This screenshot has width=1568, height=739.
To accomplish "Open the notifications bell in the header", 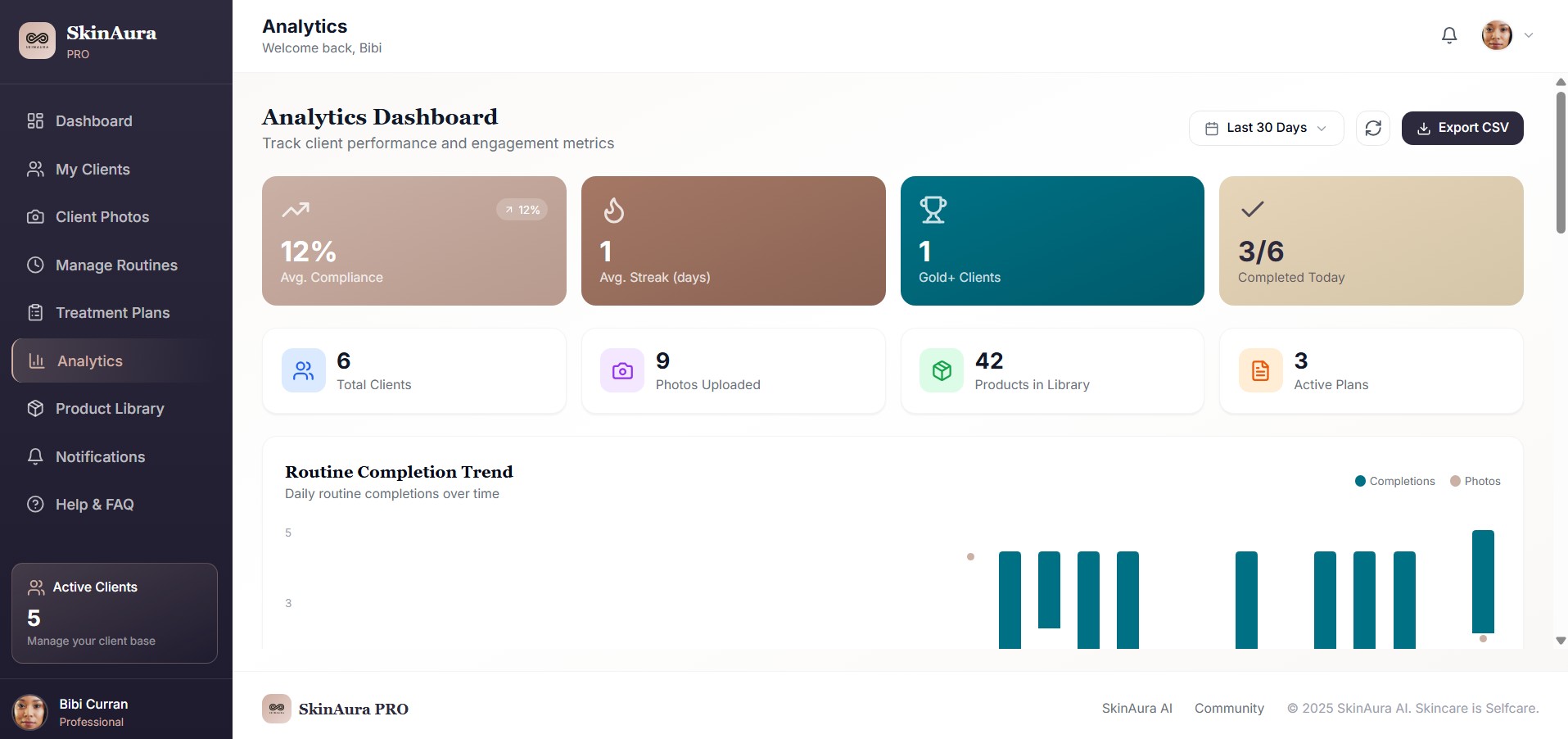I will (x=1448, y=35).
